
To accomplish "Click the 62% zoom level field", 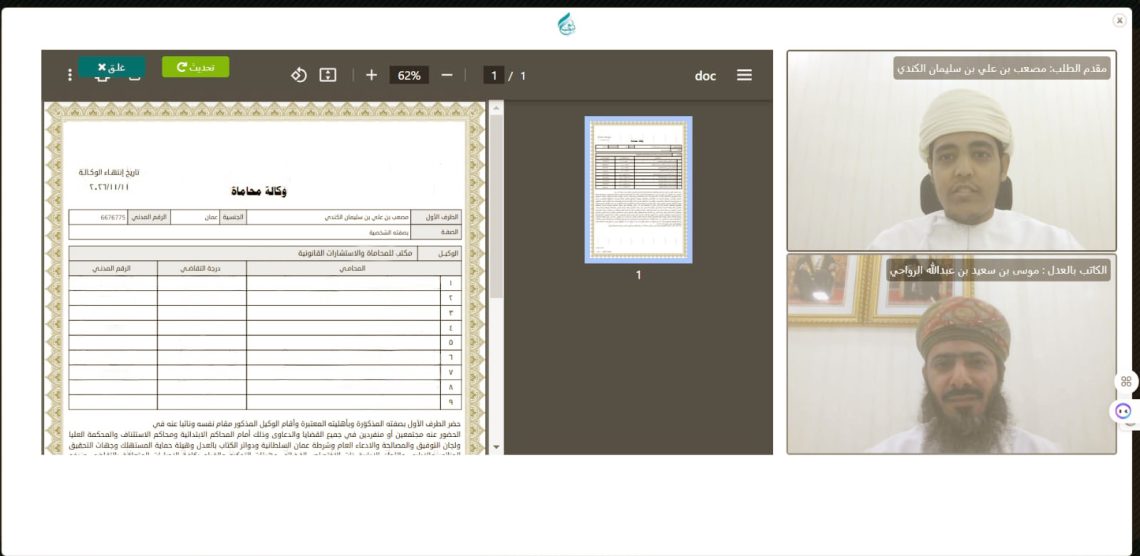I will click(x=409, y=75).
